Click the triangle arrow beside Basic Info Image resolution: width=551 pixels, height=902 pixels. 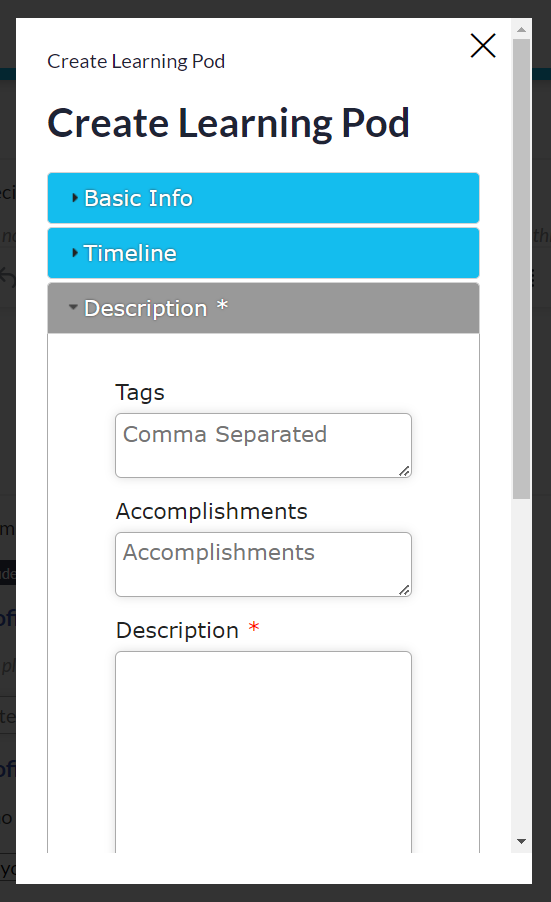point(74,198)
